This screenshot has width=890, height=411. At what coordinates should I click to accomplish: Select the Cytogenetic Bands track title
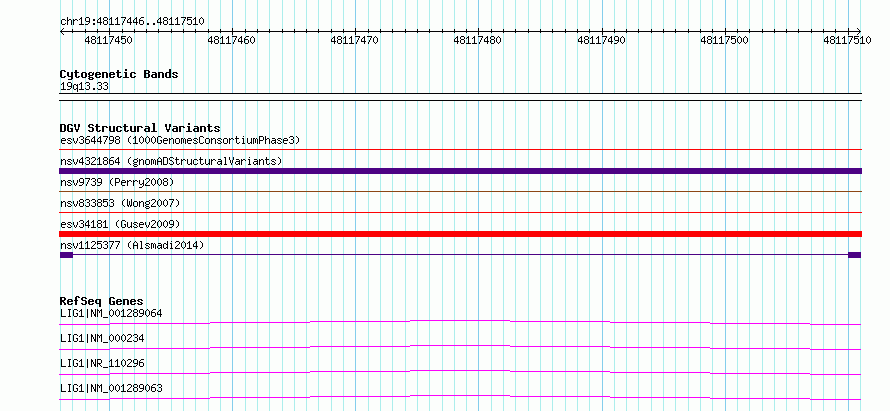pyautogui.click(x=119, y=74)
